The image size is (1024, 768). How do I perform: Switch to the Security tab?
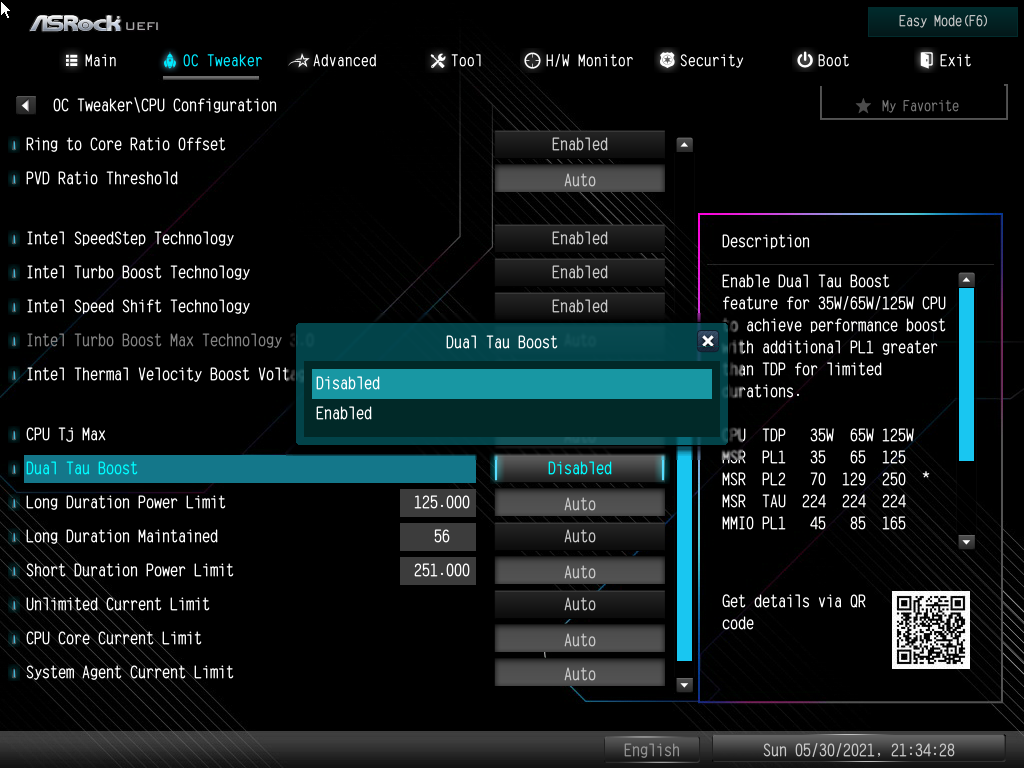click(701, 61)
